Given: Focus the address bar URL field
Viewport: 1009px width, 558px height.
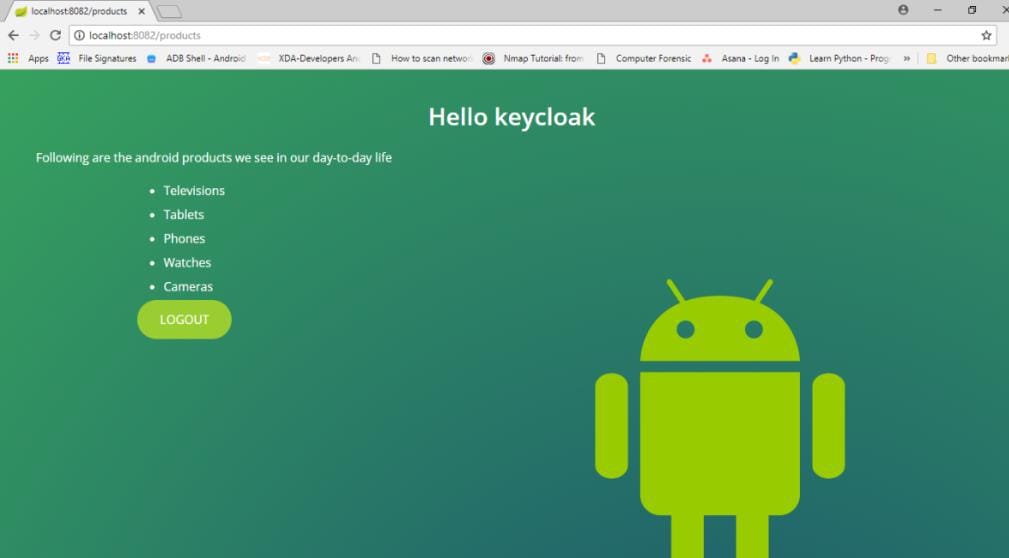Looking at the screenshot, I should tap(500, 35).
